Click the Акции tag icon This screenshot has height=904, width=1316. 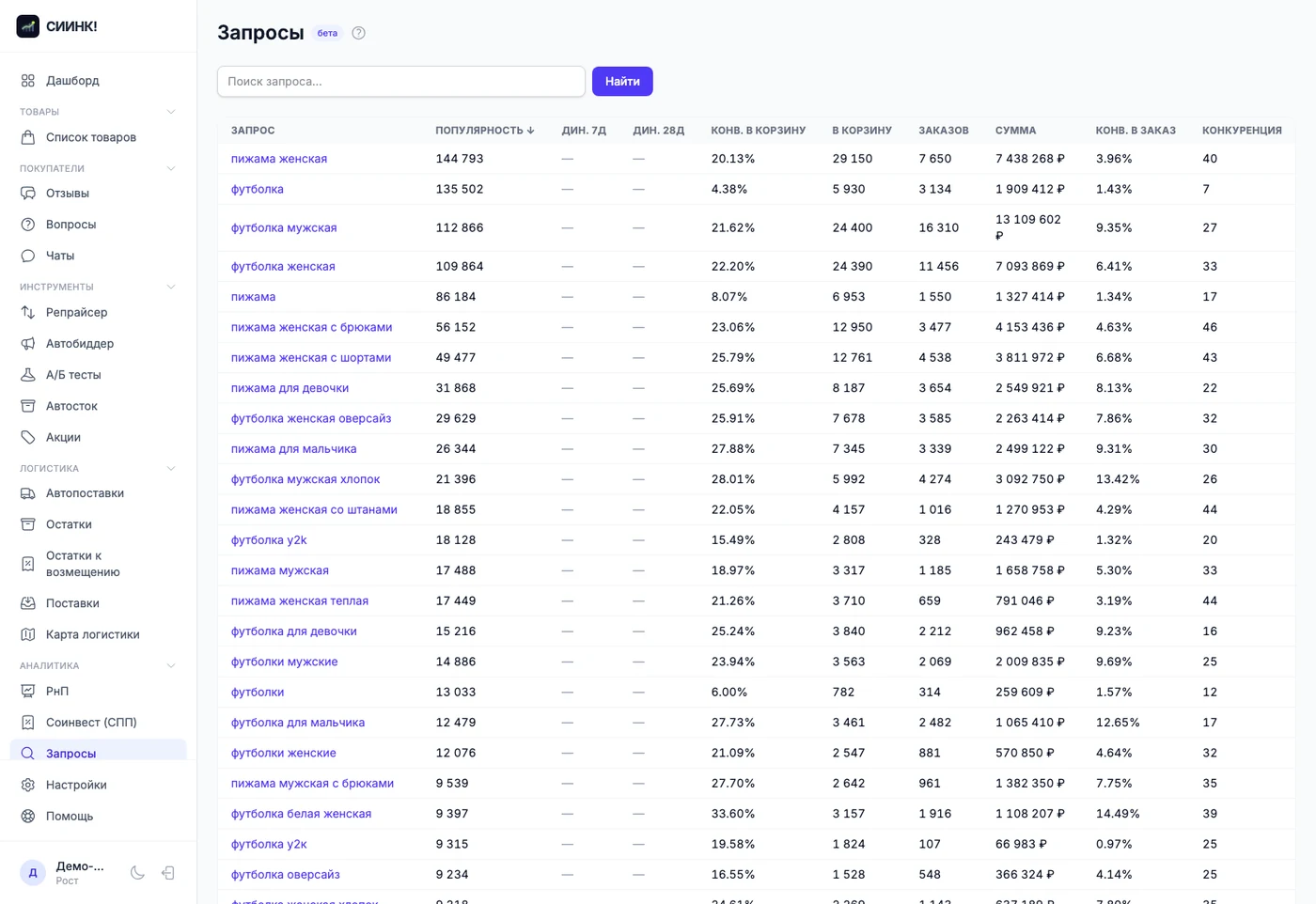pyautogui.click(x=28, y=437)
